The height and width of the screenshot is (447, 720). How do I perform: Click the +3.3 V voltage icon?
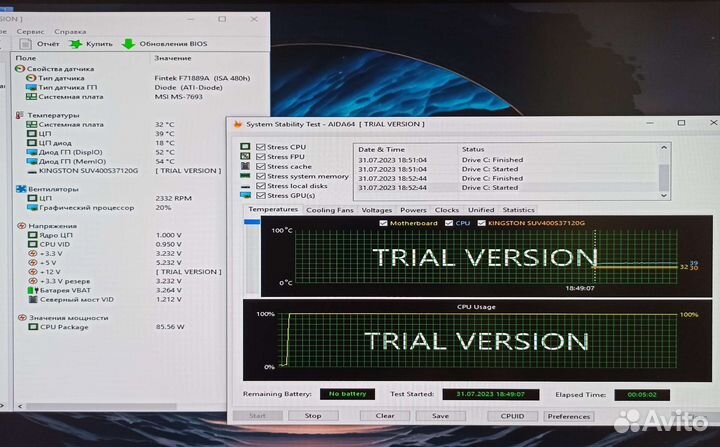pyautogui.click(x=33, y=254)
